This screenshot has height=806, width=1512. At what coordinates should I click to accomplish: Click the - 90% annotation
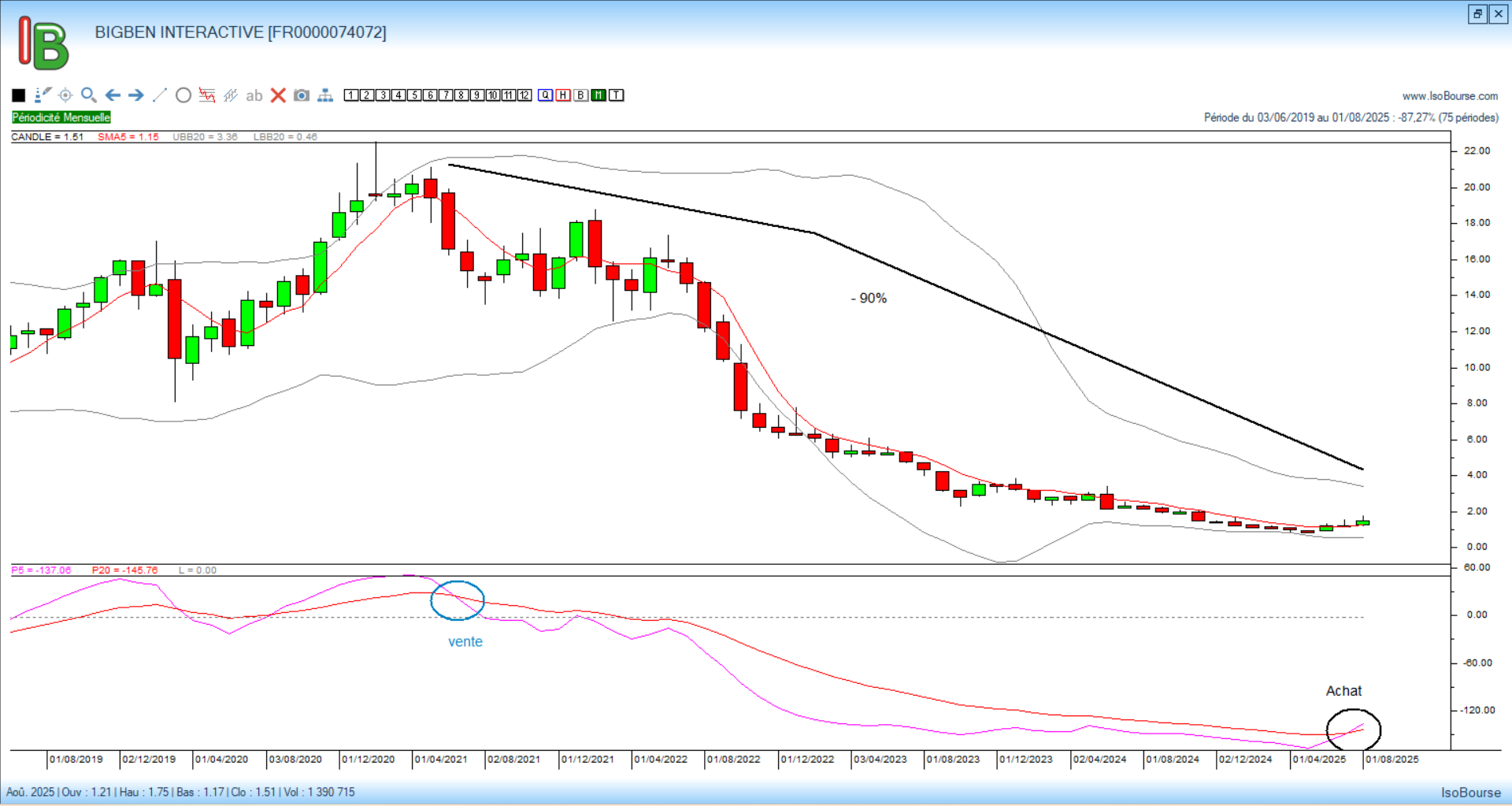point(869,299)
